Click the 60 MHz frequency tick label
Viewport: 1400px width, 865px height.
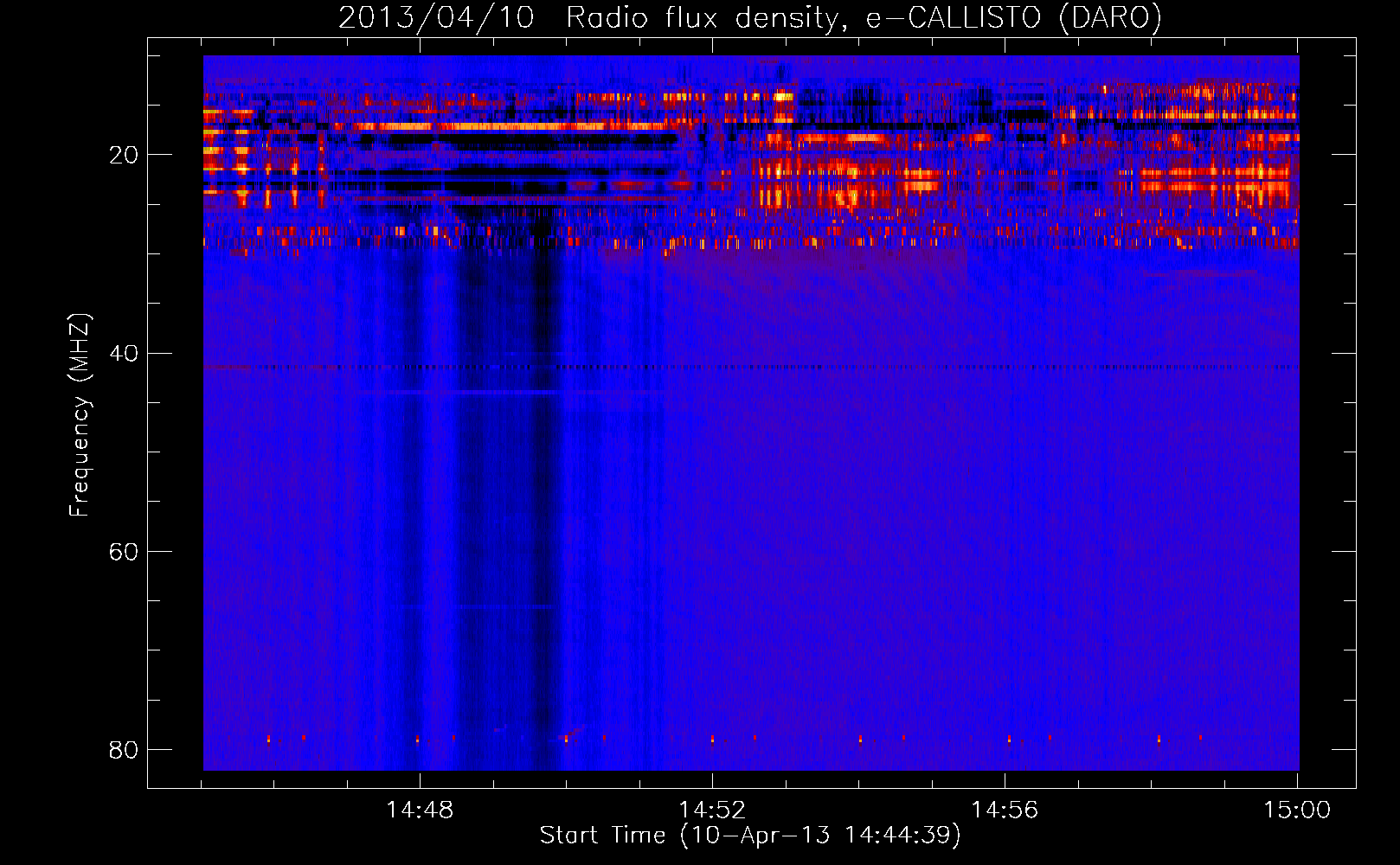124,551
